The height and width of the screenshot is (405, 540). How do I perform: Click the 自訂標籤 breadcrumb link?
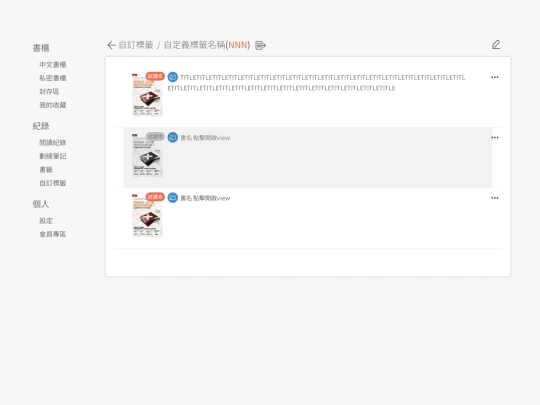[136, 45]
